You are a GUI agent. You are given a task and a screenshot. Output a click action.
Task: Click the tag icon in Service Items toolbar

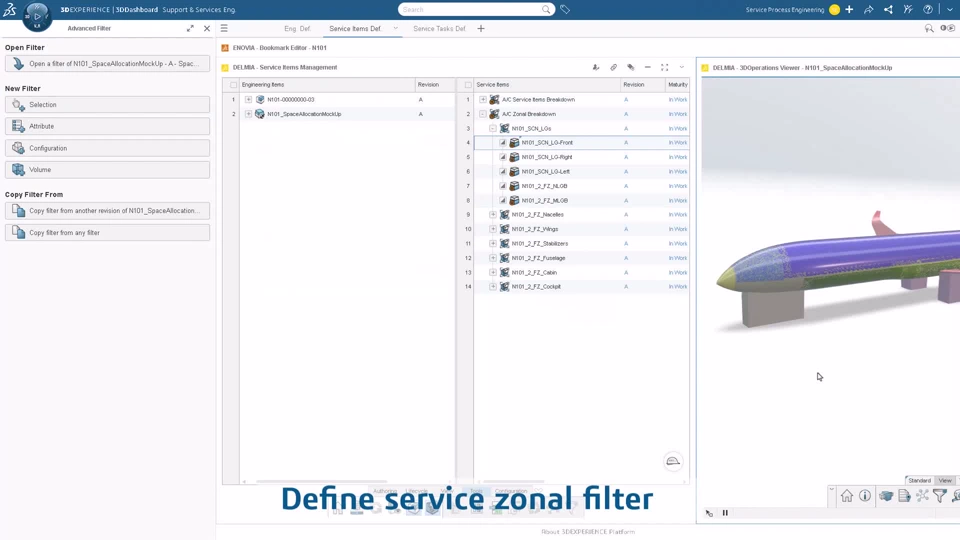pyautogui.click(x=631, y=67)
